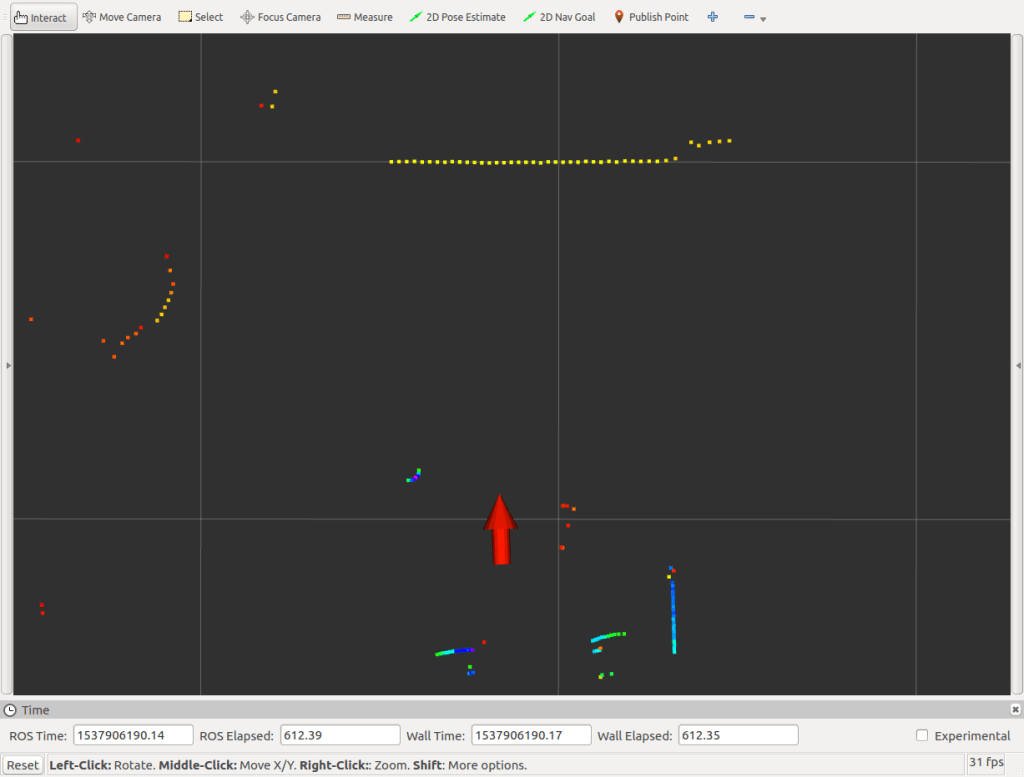Close the Time panel
The height and width of the screenshot is (777, 1024).
(1015, 709)
